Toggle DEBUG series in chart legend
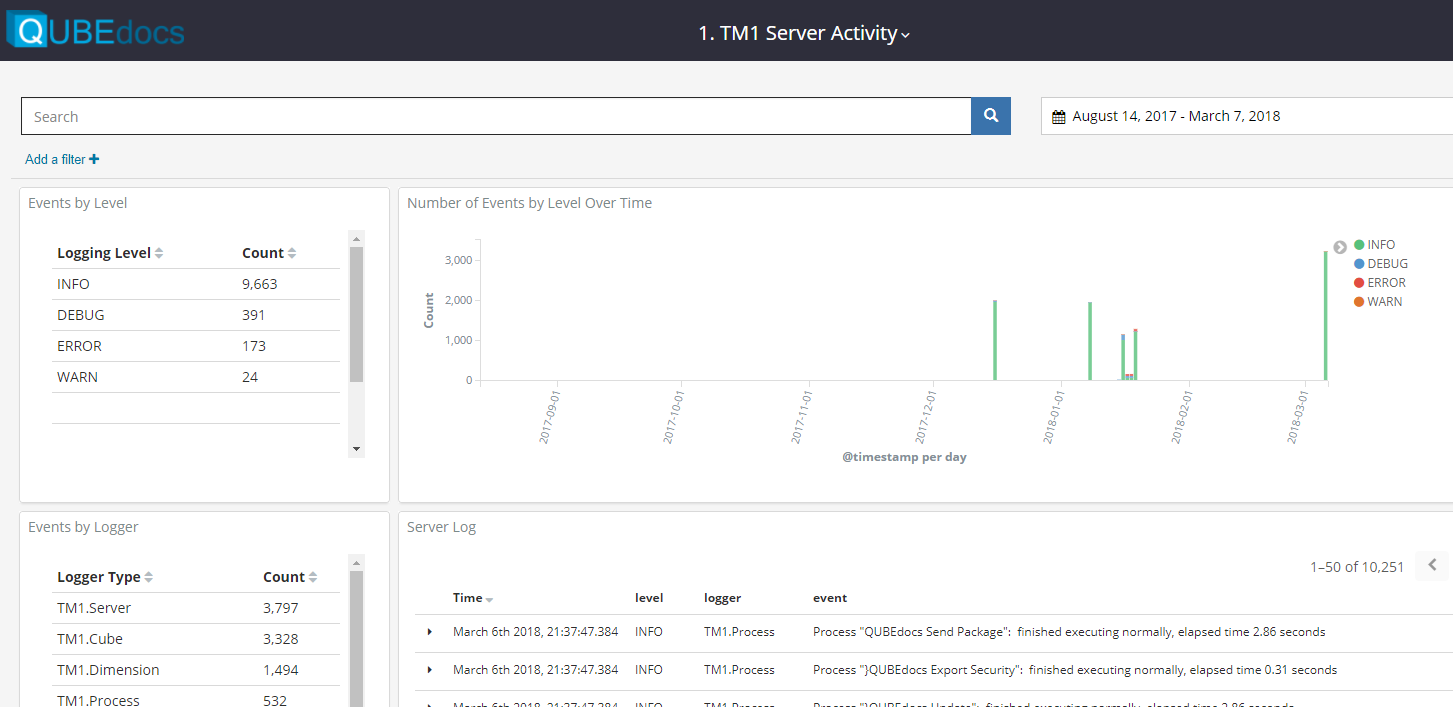 [1381, 264]
